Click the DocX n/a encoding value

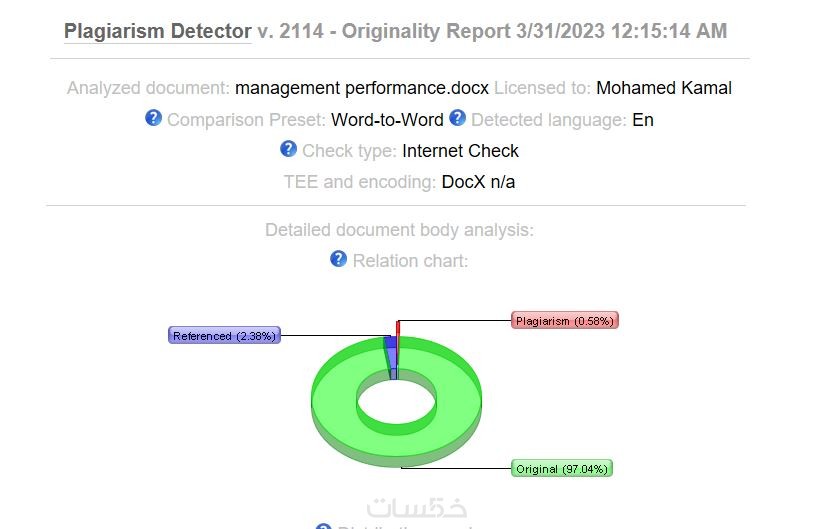point(478,182)
